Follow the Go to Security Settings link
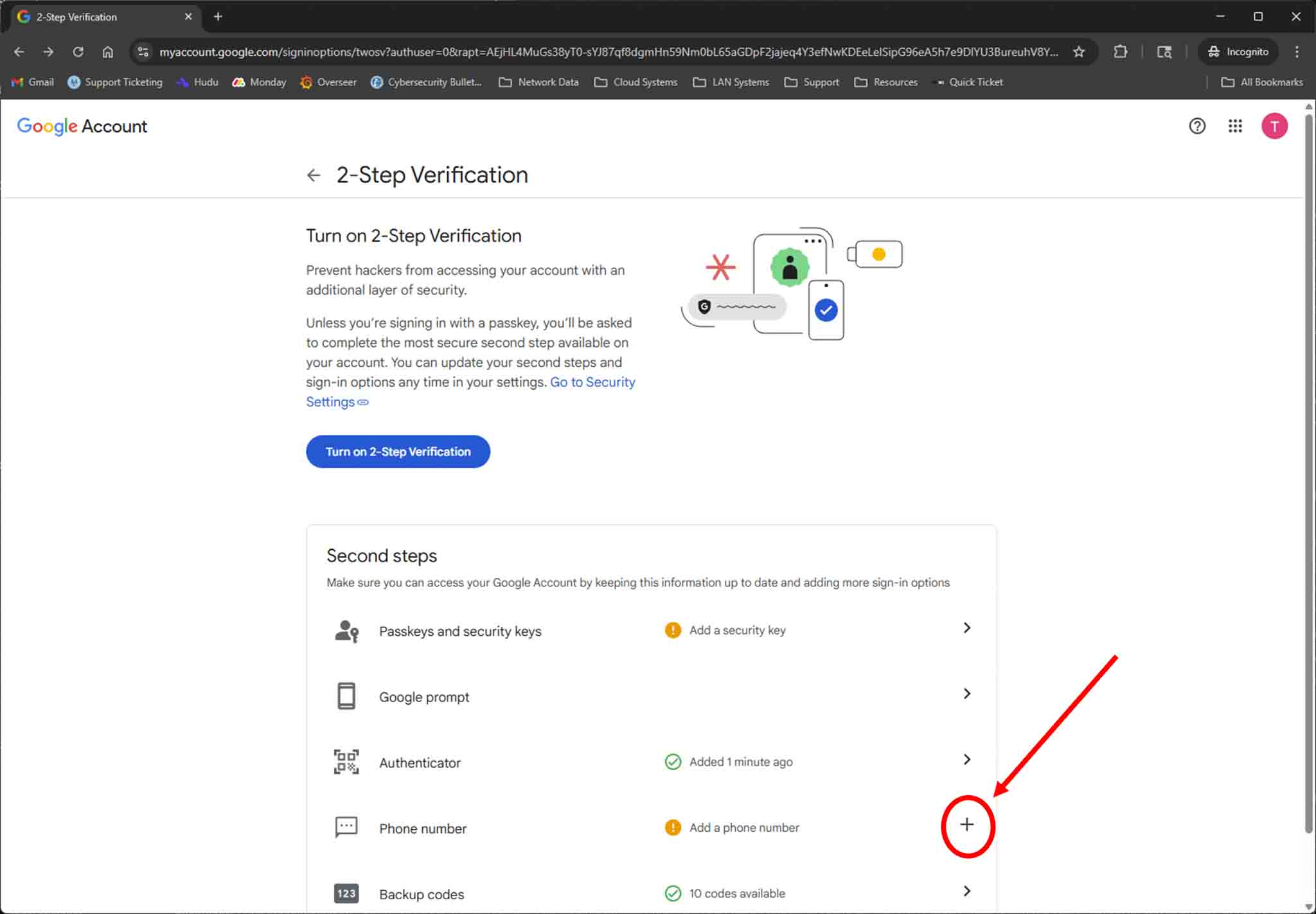The width and height of the screenshot is (1316, 914). tap(592, 382)
